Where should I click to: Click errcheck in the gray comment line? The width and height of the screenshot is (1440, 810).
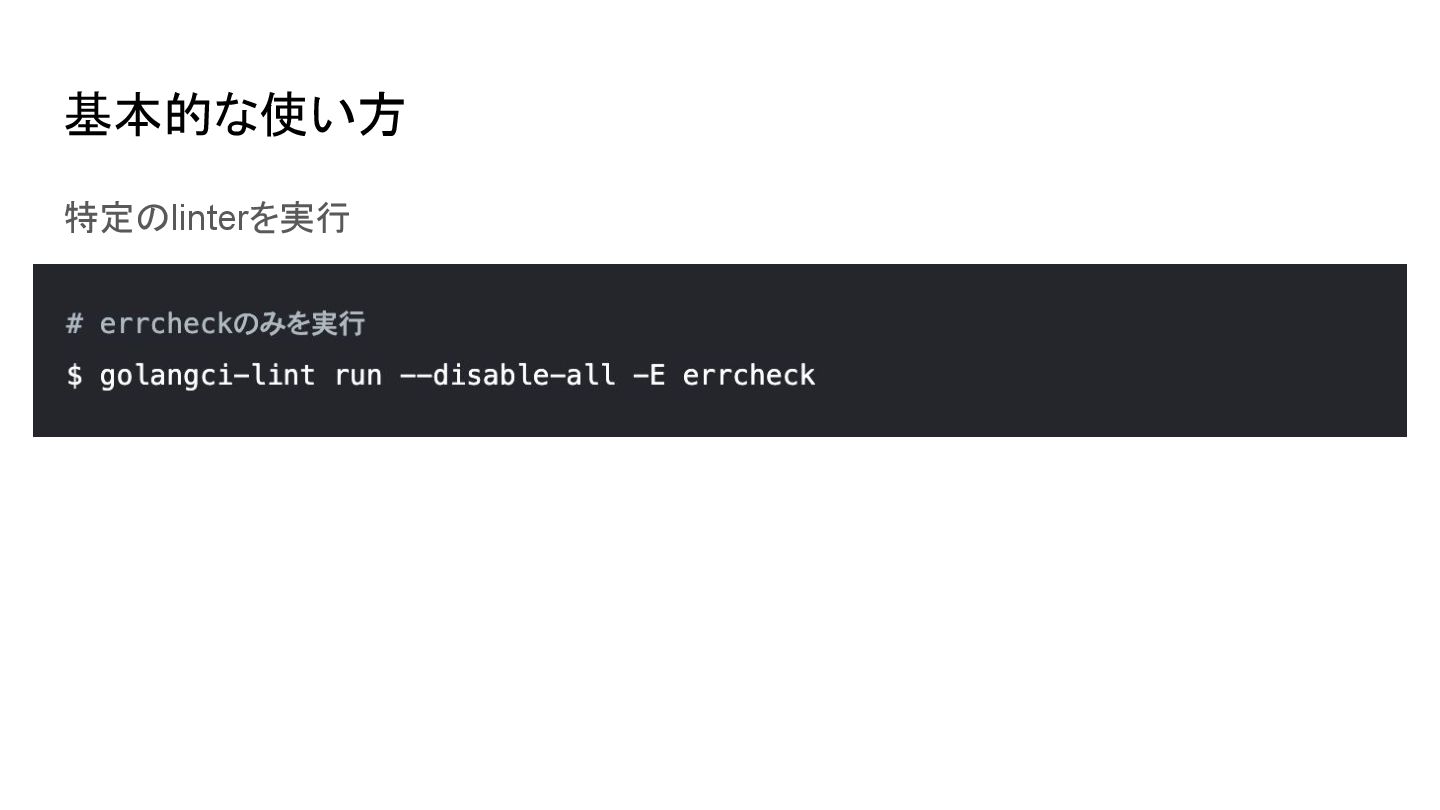point(165,324)
